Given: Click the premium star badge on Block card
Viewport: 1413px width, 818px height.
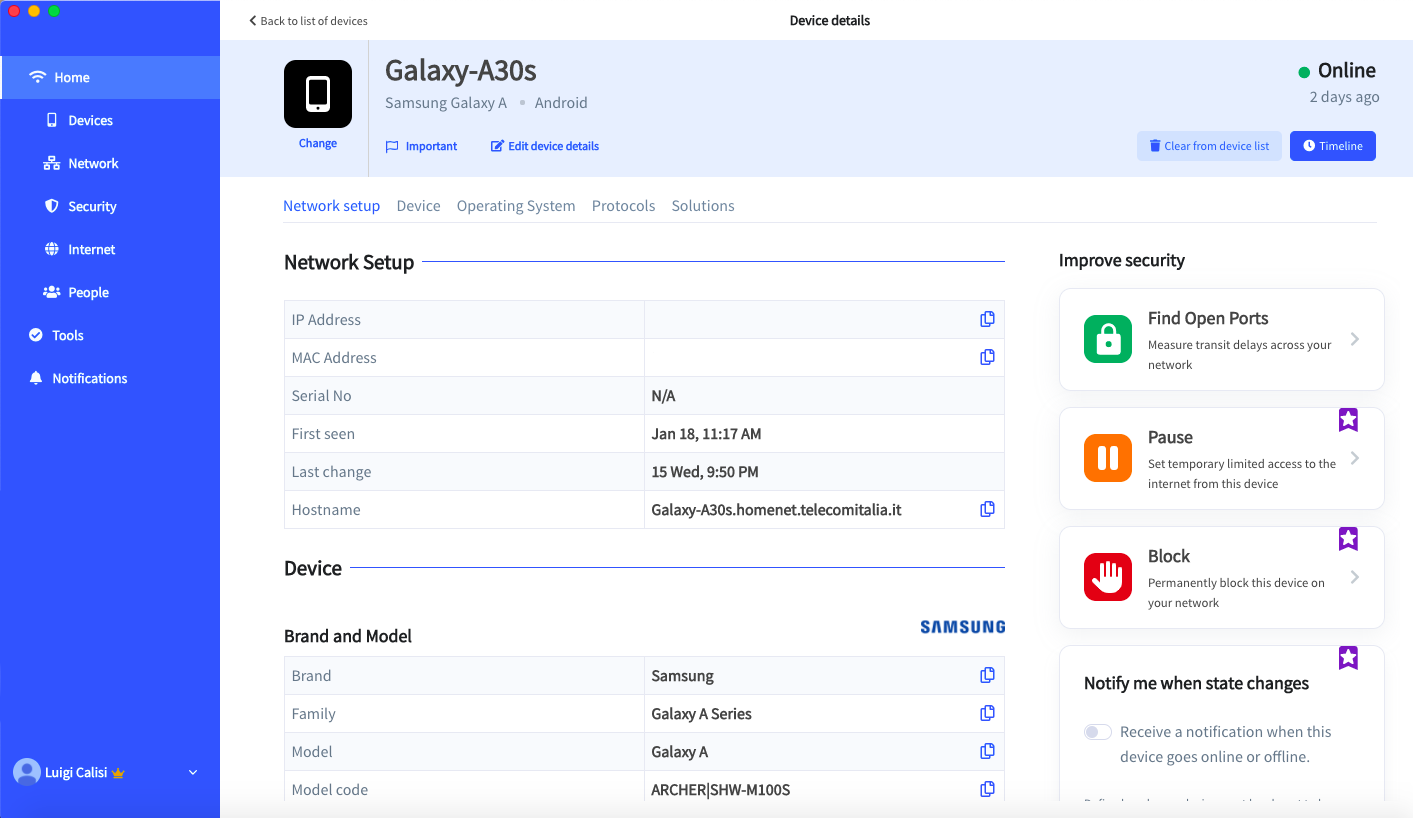Looking at the screenshot, I should click(1348, 539).
